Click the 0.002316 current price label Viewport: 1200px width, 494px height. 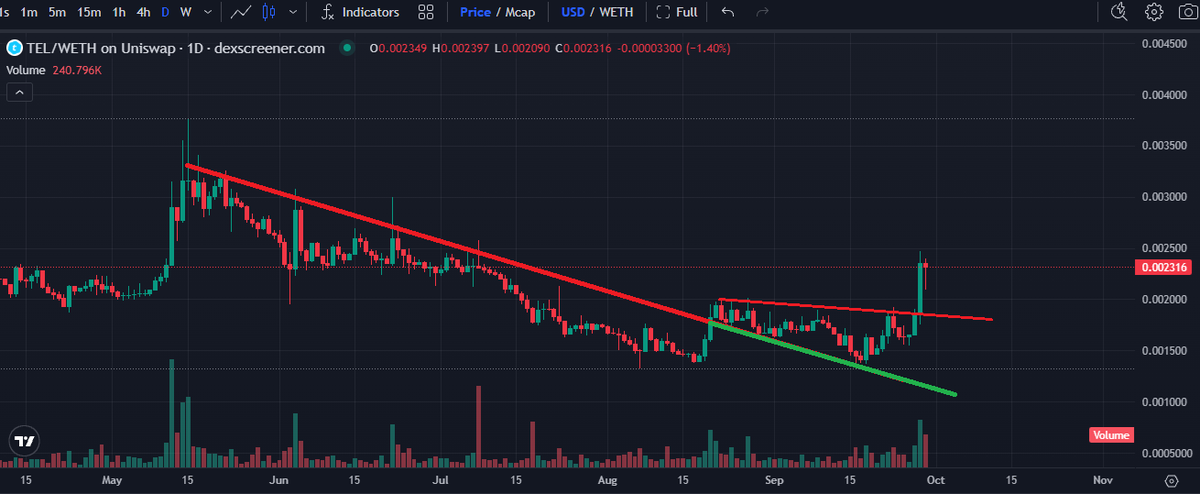click(x=1163, y=267)
